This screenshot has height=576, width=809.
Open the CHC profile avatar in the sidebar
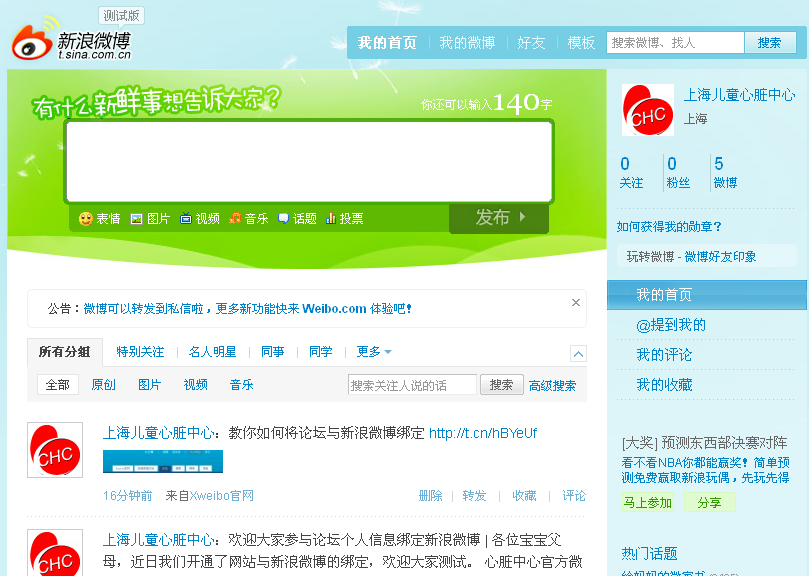[x=648, y=110]
